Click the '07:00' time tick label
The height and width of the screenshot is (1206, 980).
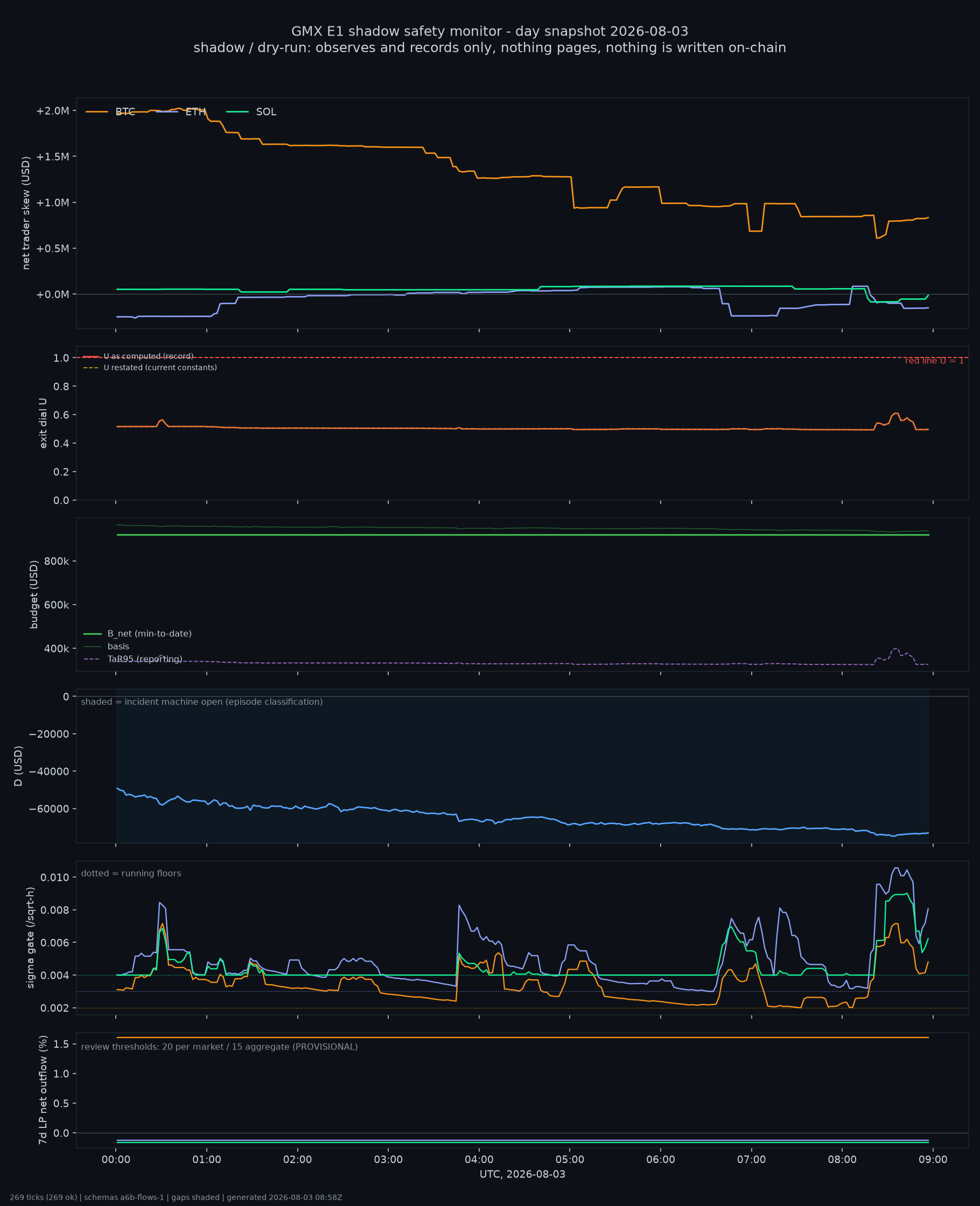coord(751,1160)
